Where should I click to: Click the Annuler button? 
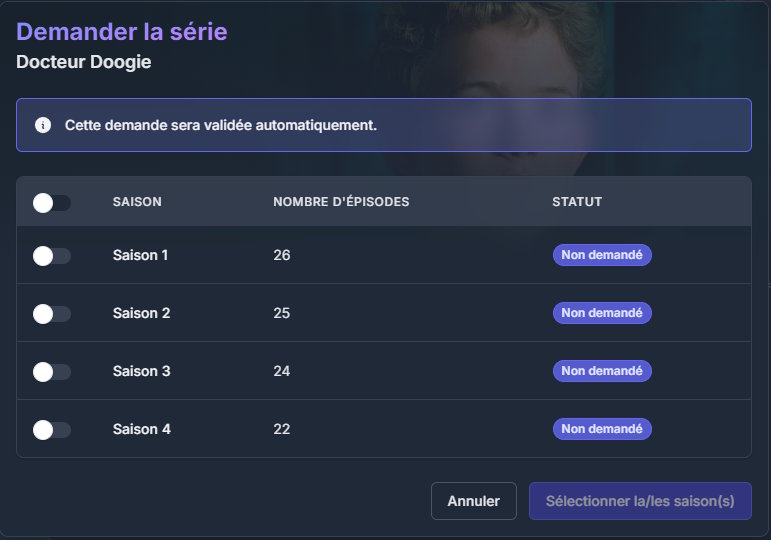(x=473, y=501)
